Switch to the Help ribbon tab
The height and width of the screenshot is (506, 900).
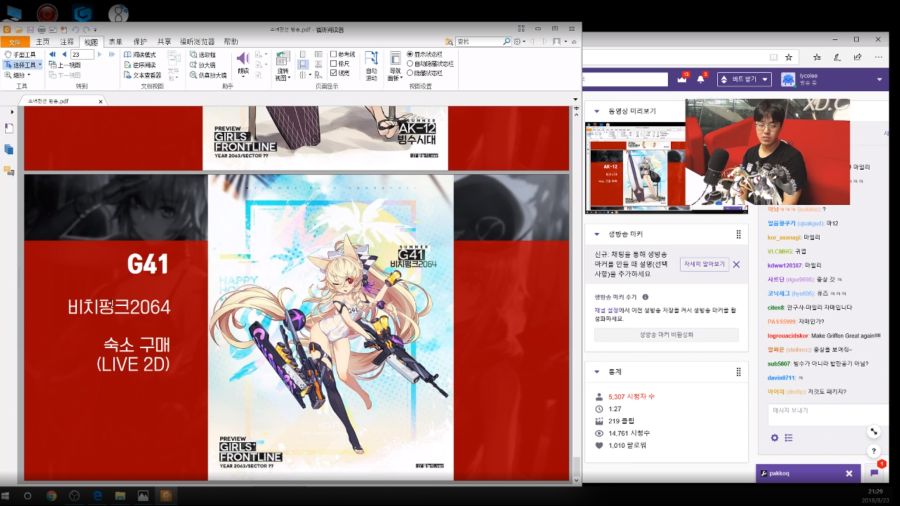coord(231,42)
